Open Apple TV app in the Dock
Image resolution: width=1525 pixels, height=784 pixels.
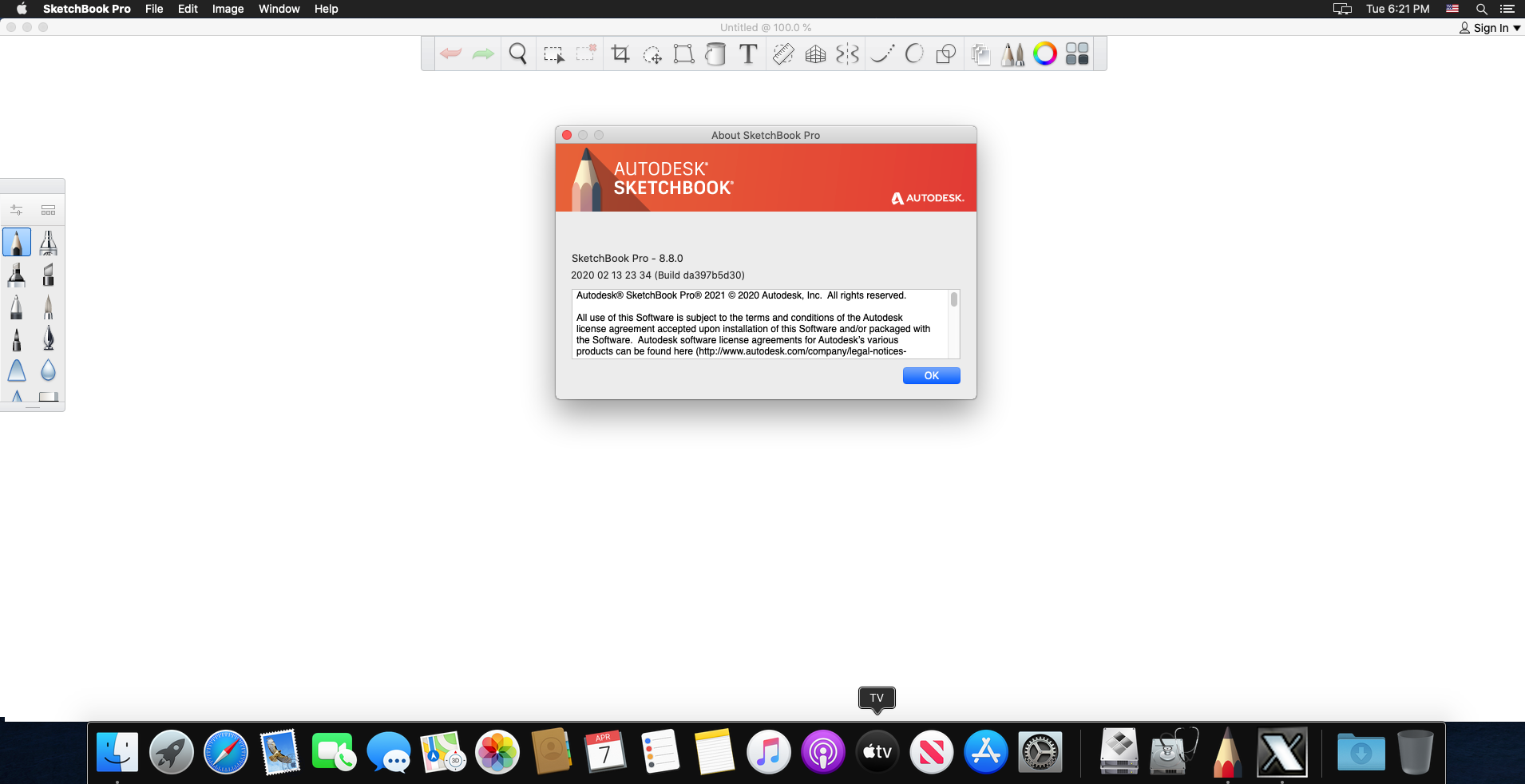click(x=877, y=752)
